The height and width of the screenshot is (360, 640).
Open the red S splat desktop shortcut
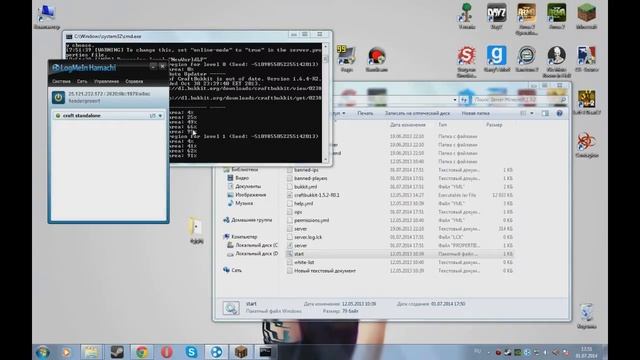point(467,61)
